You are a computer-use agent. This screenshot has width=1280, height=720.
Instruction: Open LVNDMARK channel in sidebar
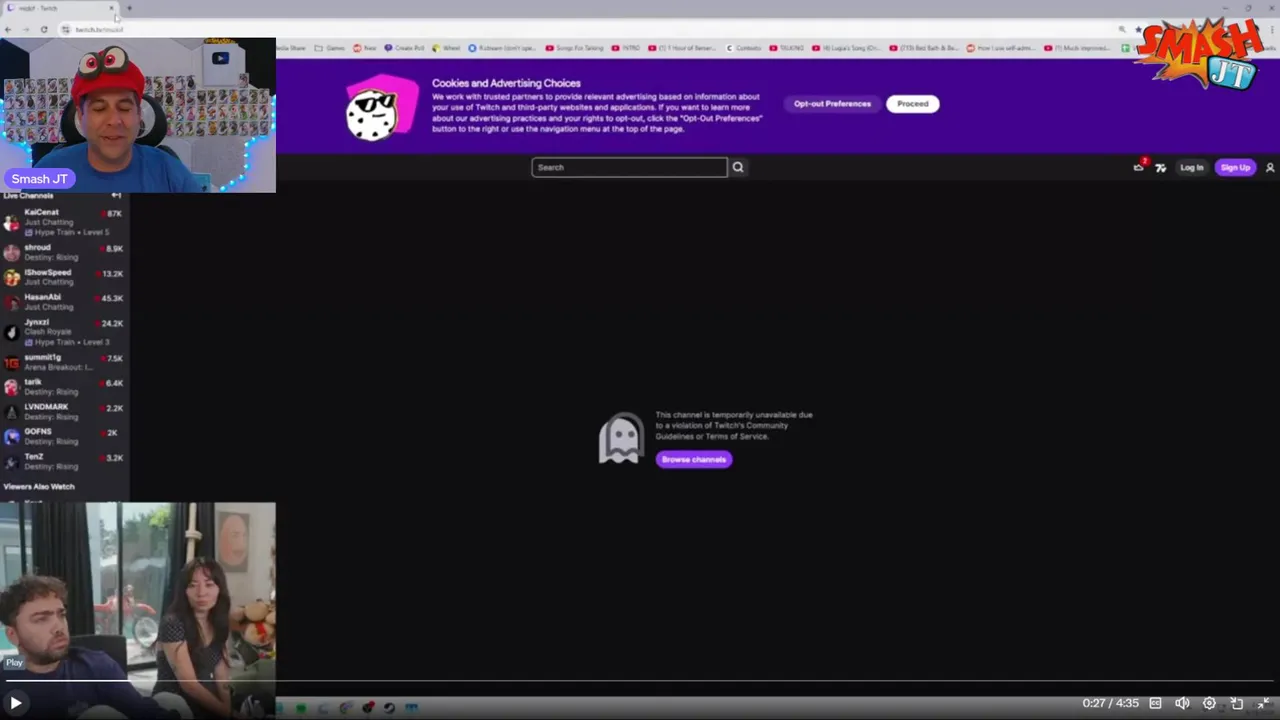pos(65,412)
